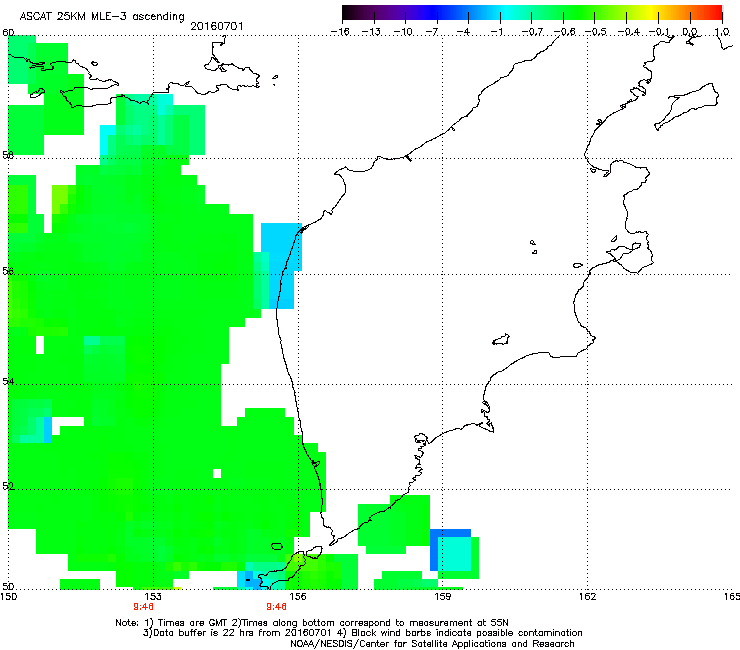740x650 pixels.
Task: Click the colorbar label "-0.5"
Action: click(x=596, y=32)
